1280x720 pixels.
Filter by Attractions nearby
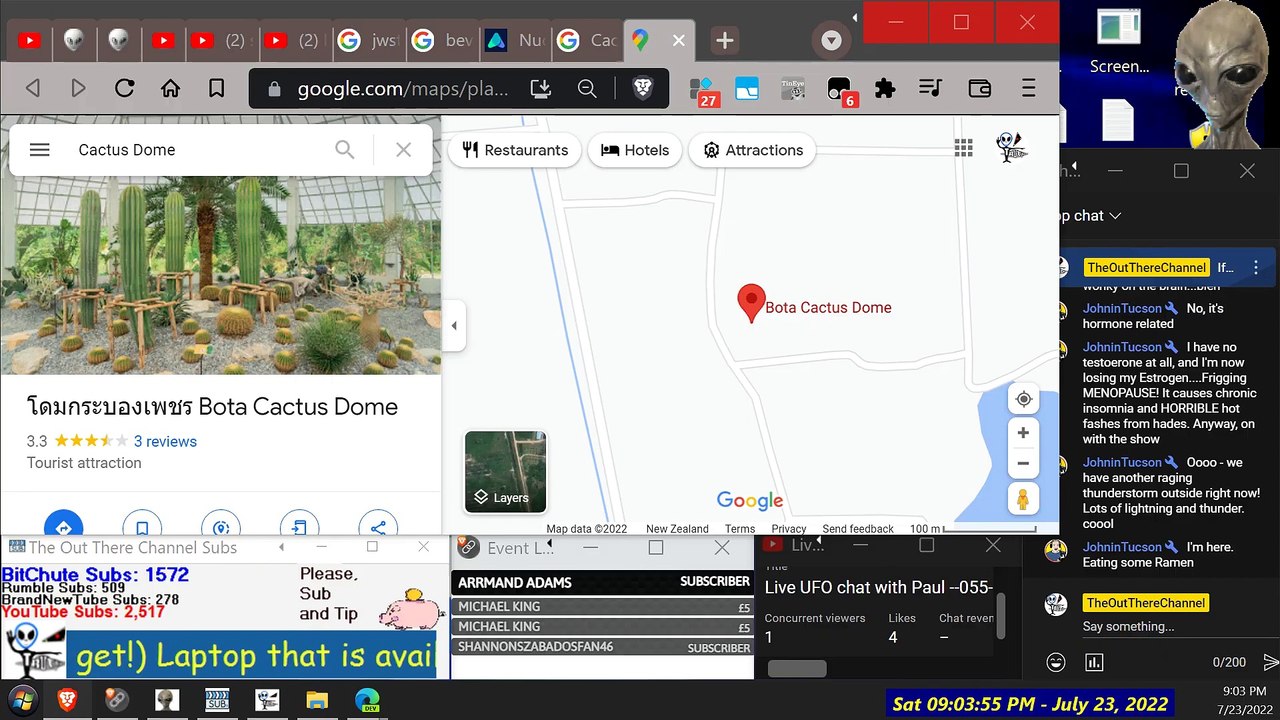pyautogui.click(x=753, y=150)
